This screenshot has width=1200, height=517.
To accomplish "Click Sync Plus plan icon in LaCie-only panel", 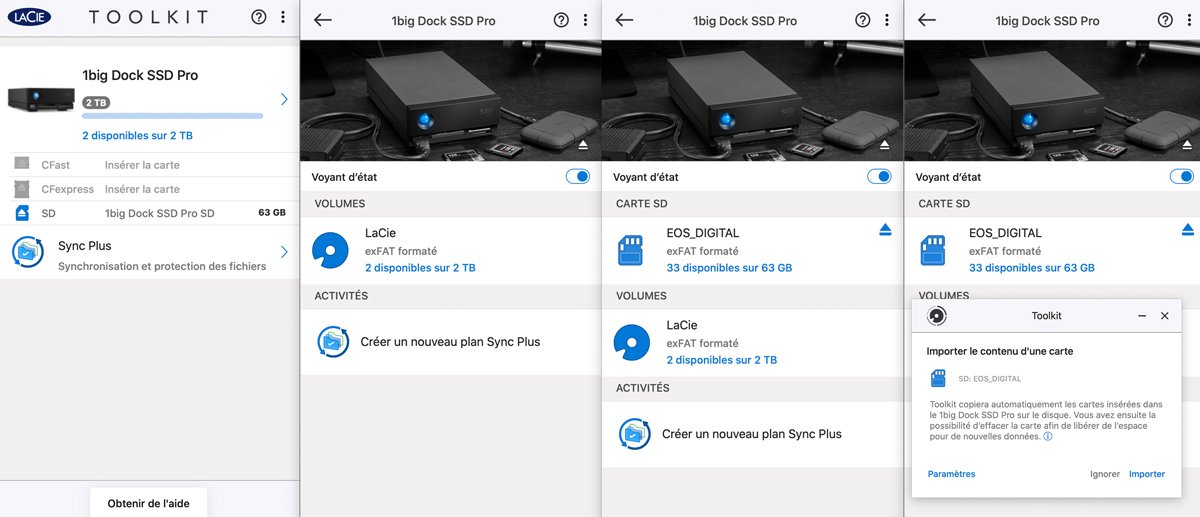I will click(x=333, y=341).
